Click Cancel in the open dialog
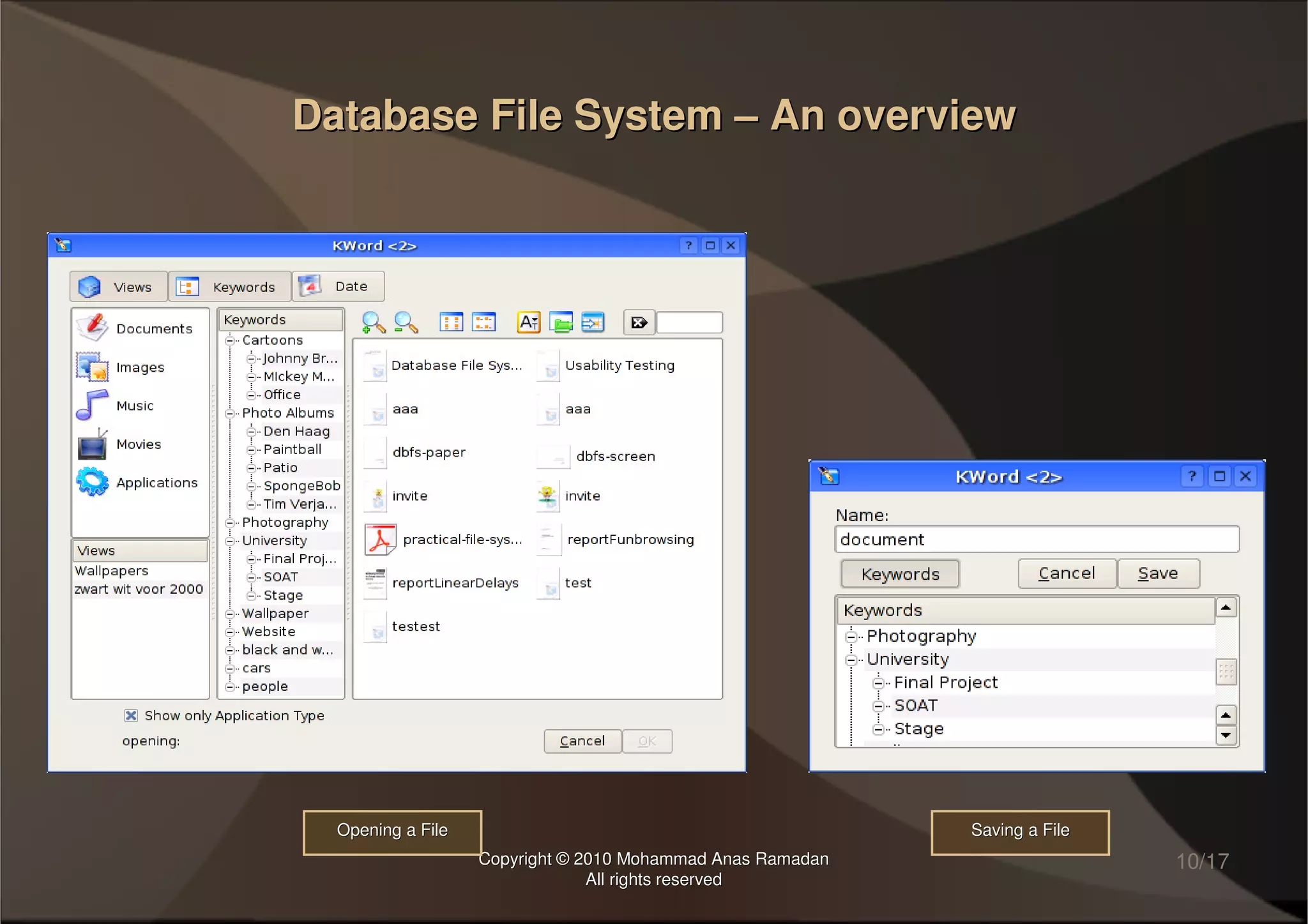The width and height of the screenshot is (1308, 924). (582, 741)
